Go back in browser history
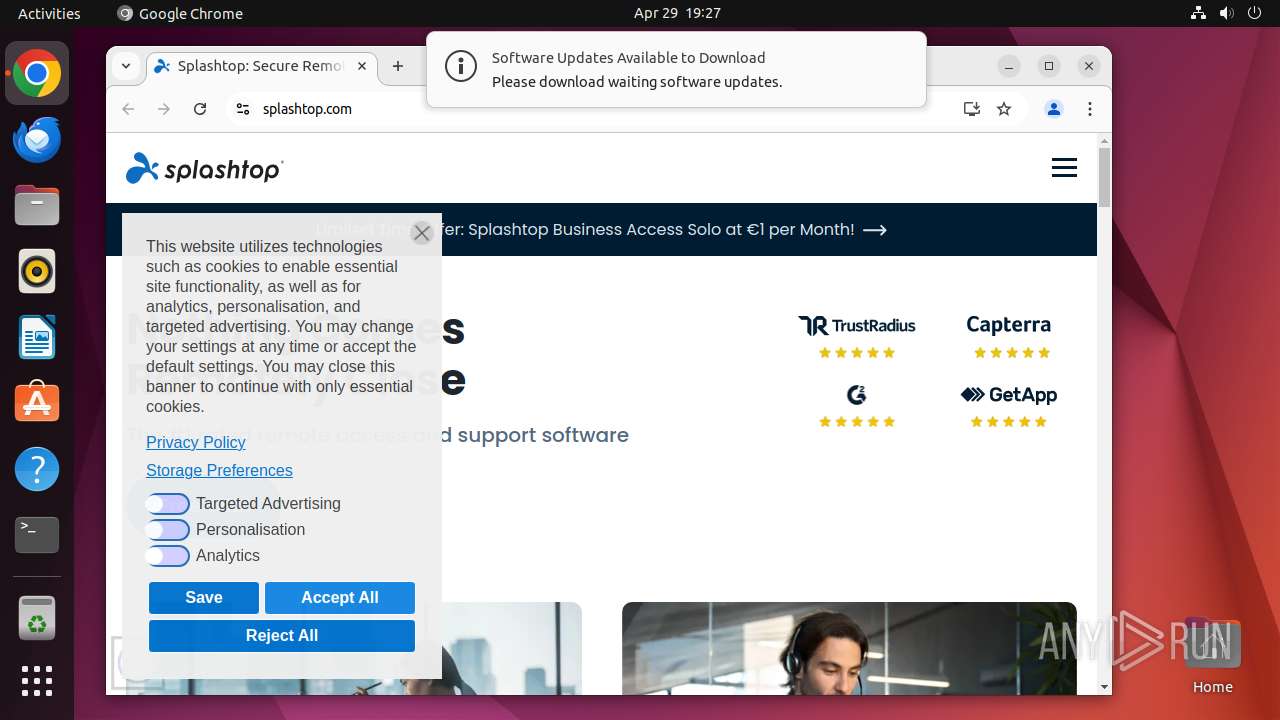 click(128, 109)
